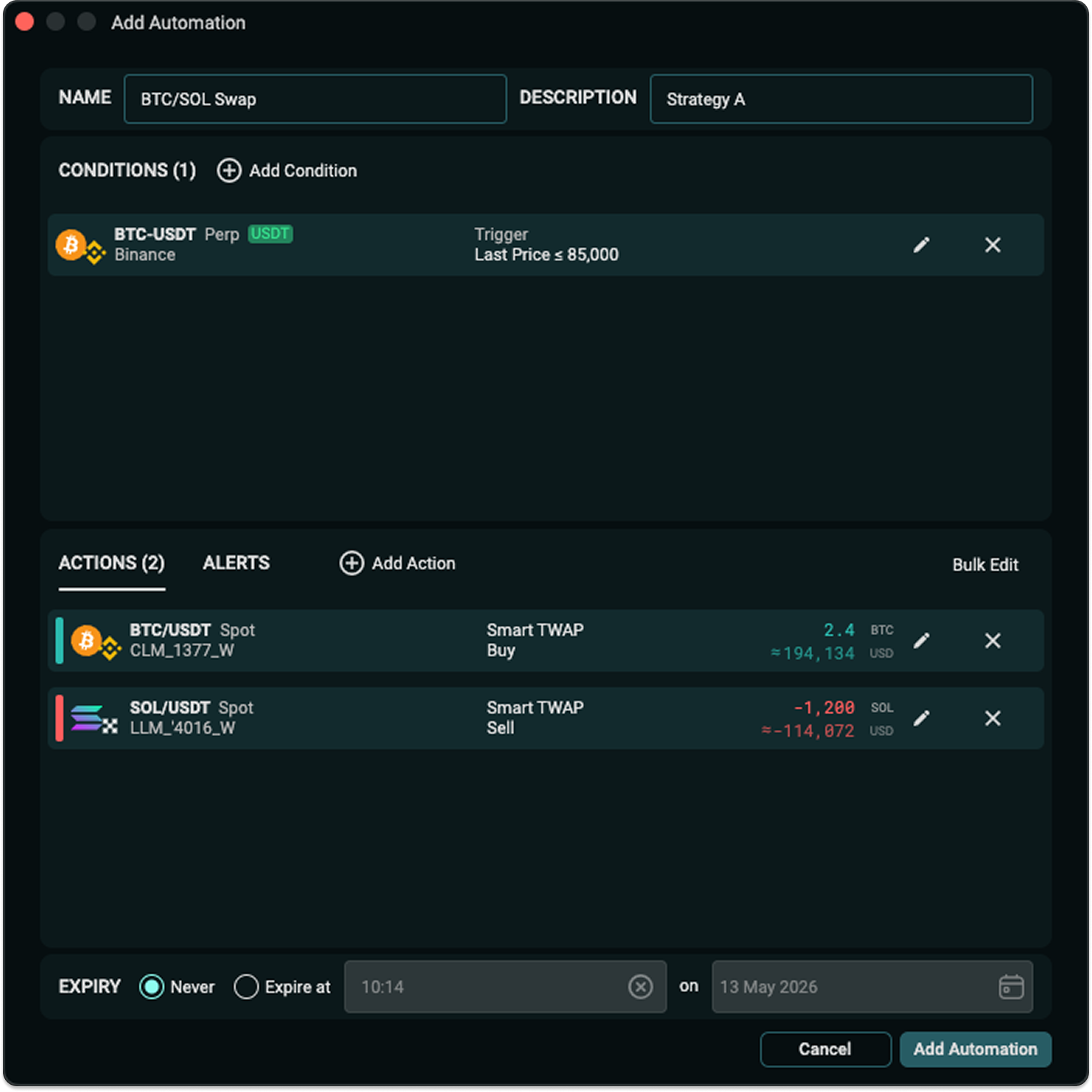Delete the SOL/USDT Smart TWAP Sell action

pos(993,718)
